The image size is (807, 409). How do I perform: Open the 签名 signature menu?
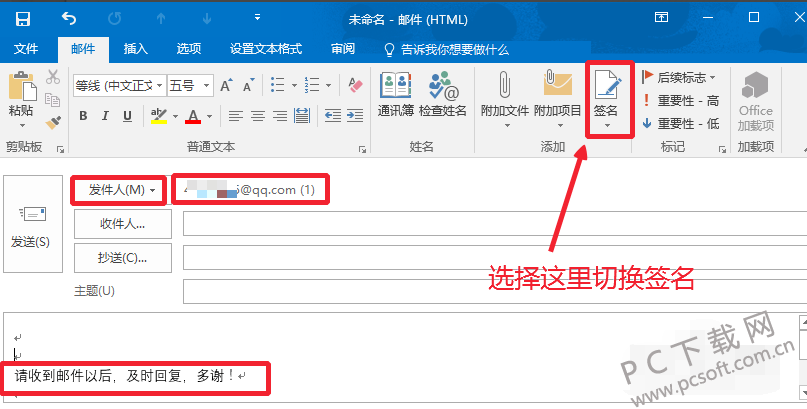coord(606,100)
